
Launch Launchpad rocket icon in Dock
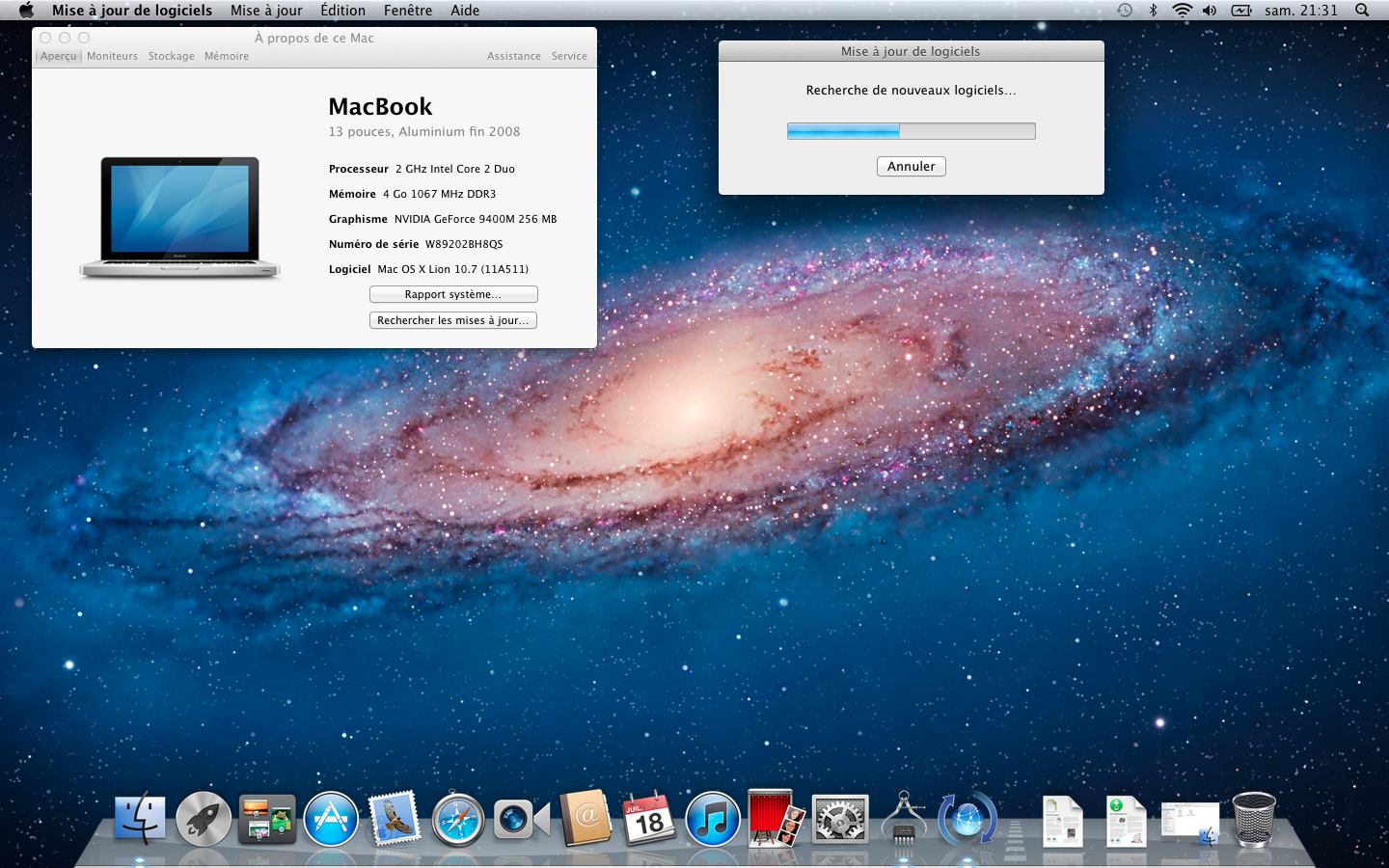204,820
